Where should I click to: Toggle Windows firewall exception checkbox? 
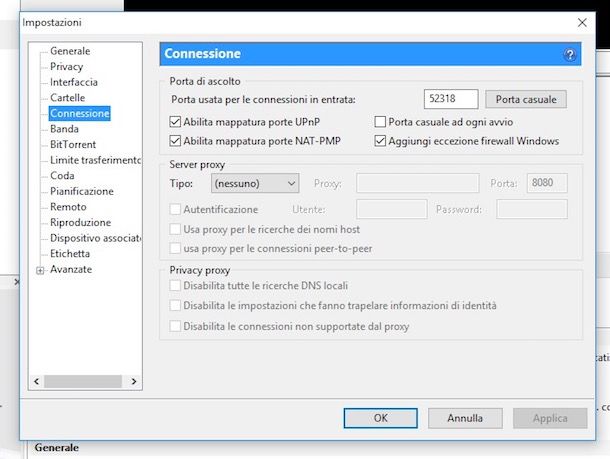click(380, 140)
